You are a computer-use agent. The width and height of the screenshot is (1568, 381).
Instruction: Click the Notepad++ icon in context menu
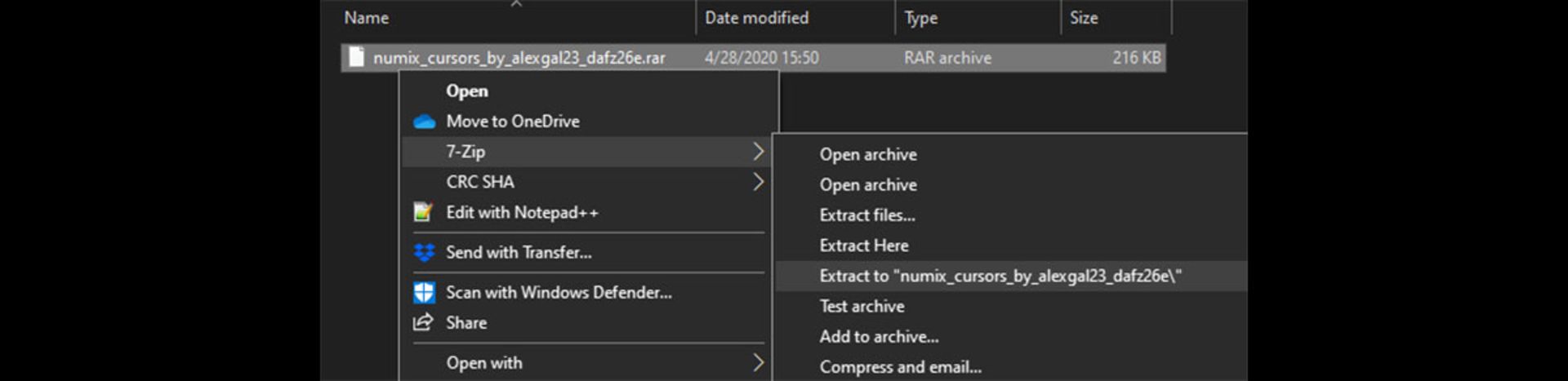[423, 213]
